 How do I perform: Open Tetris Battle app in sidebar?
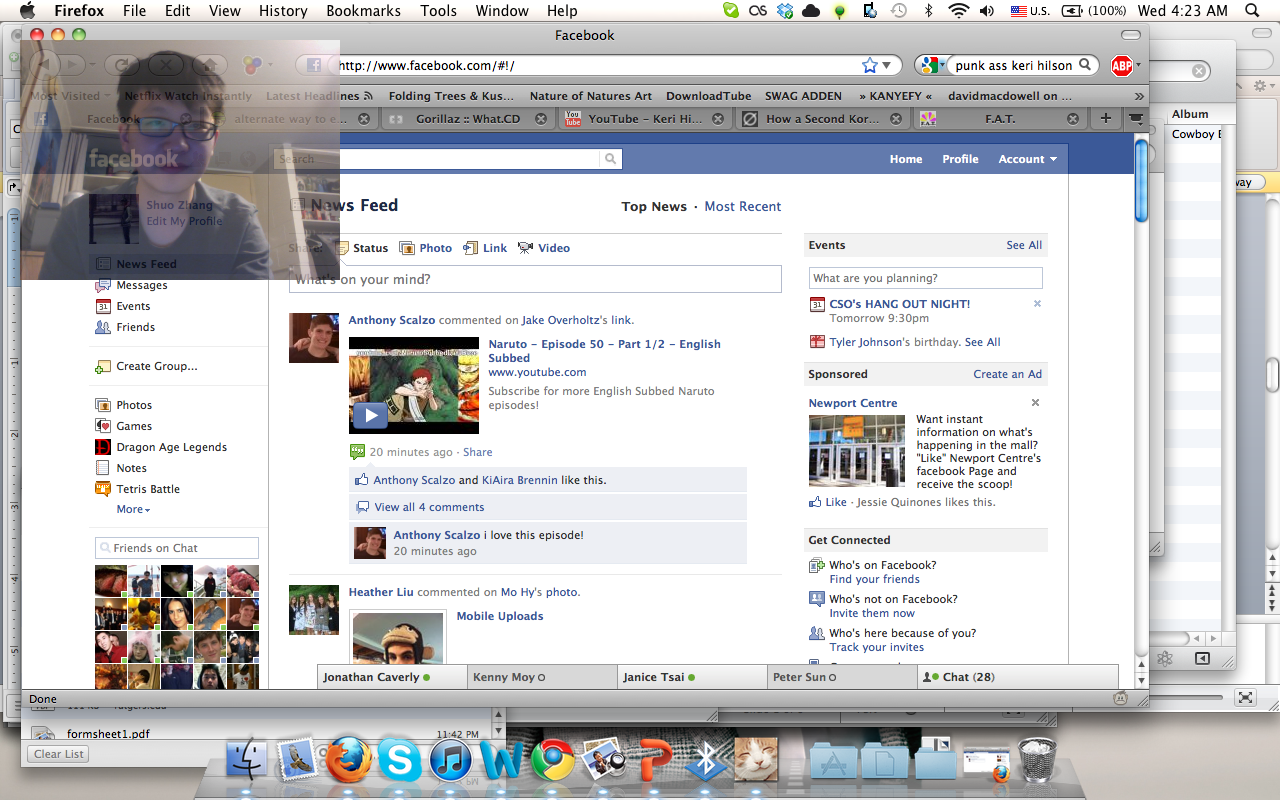(148, 489)
